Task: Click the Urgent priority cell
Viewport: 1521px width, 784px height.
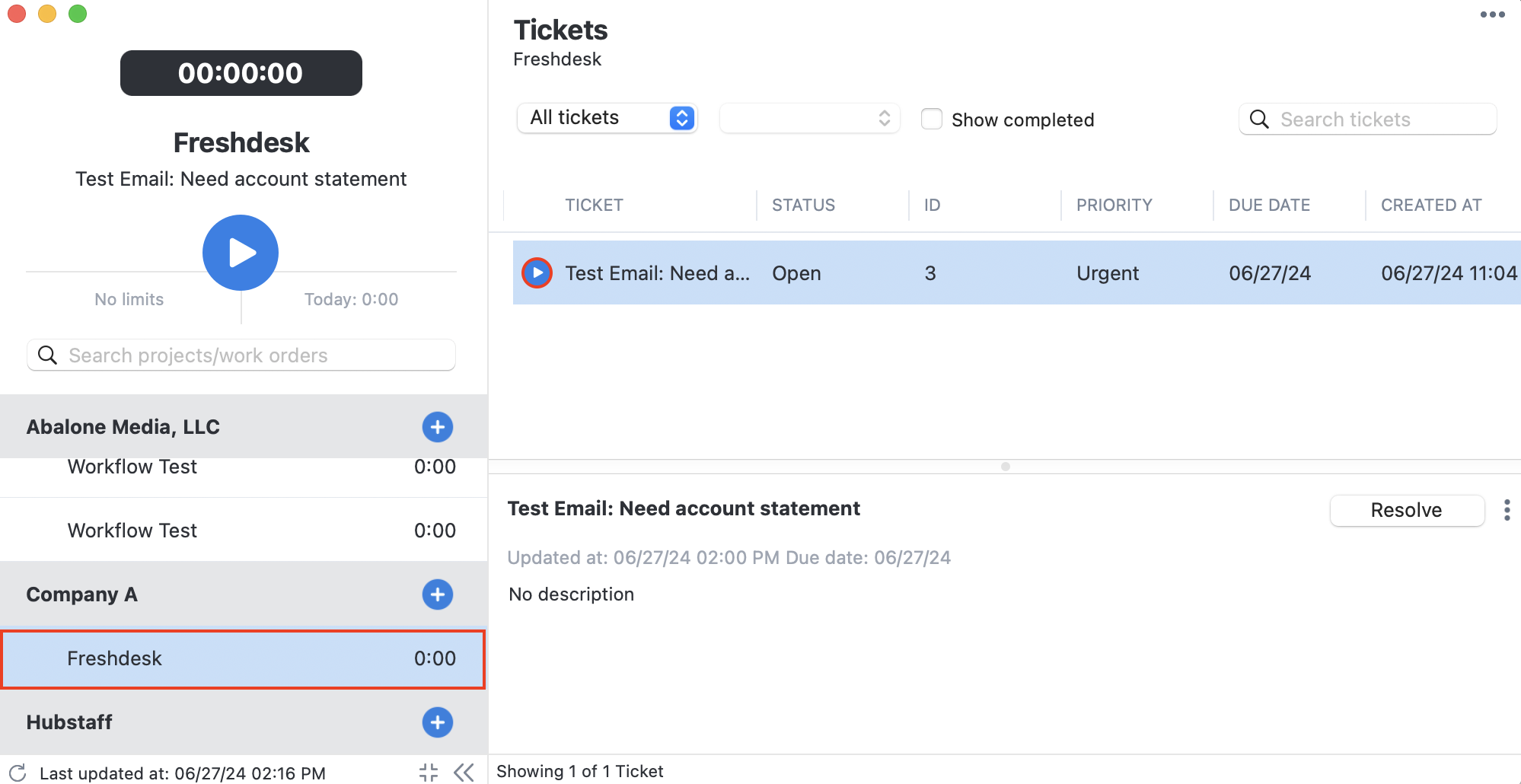Action: [x=1108, y=273]
